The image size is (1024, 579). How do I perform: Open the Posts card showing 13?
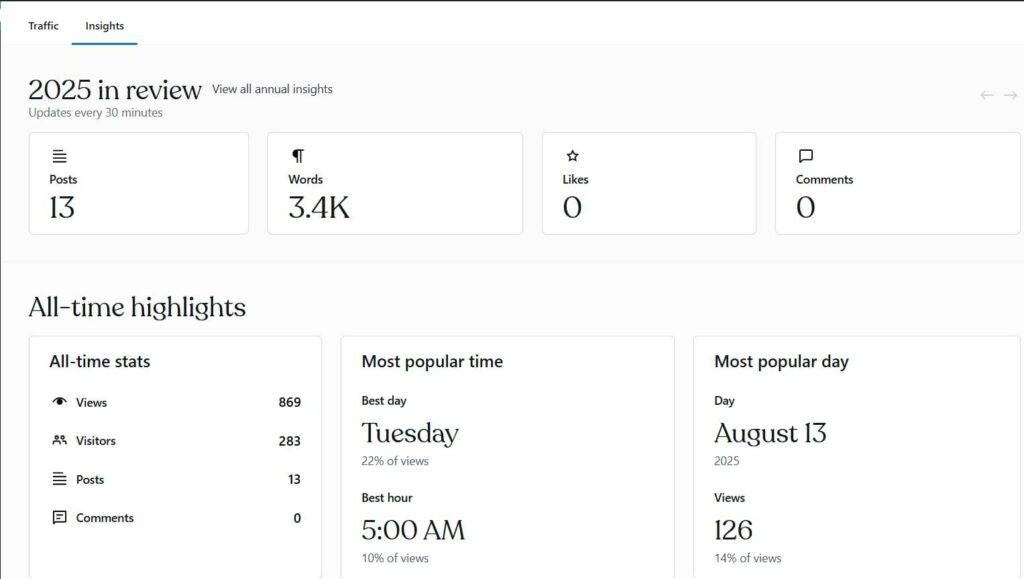pos(138,183)
